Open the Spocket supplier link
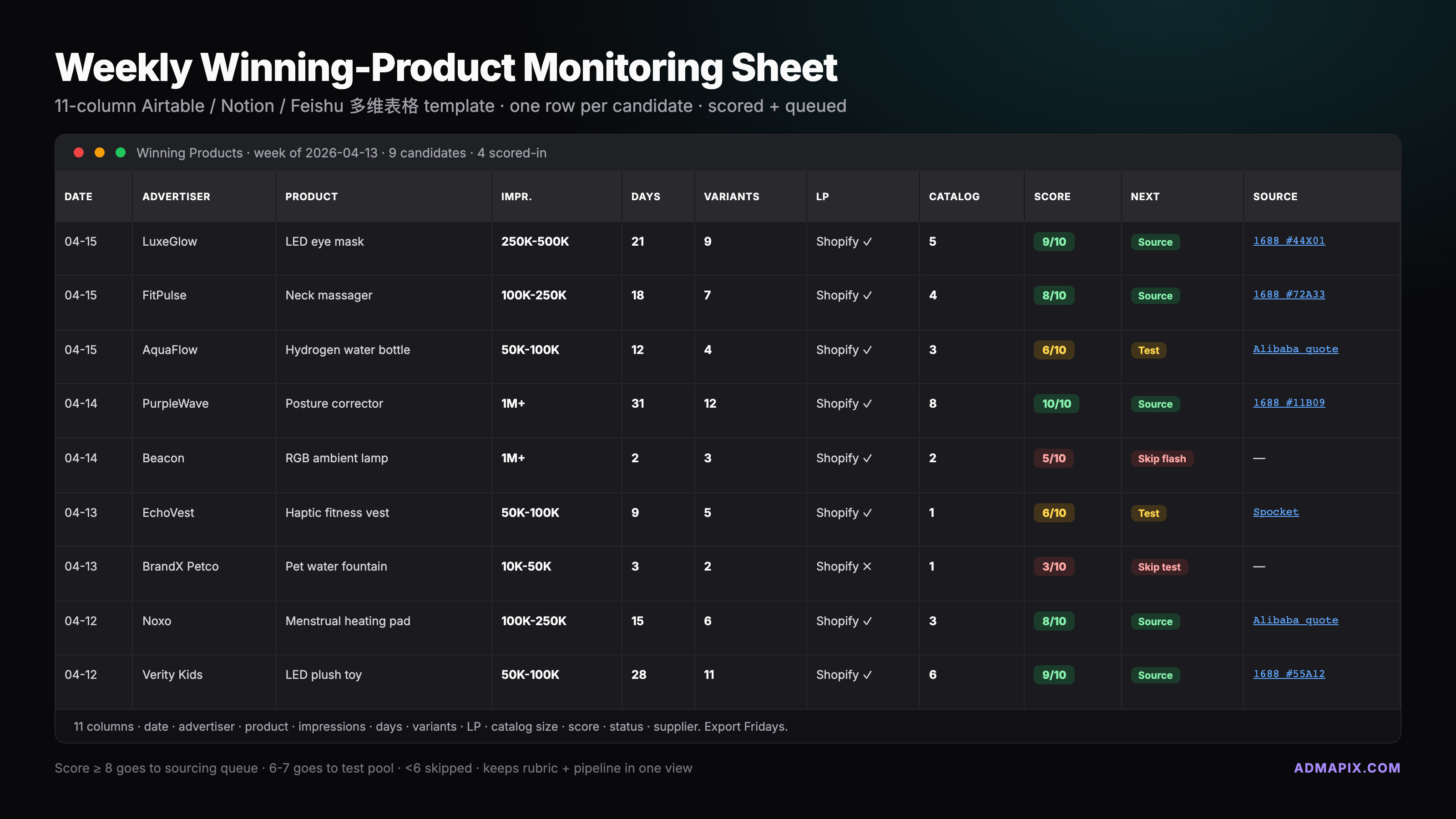 click(x=1276, y=512)
